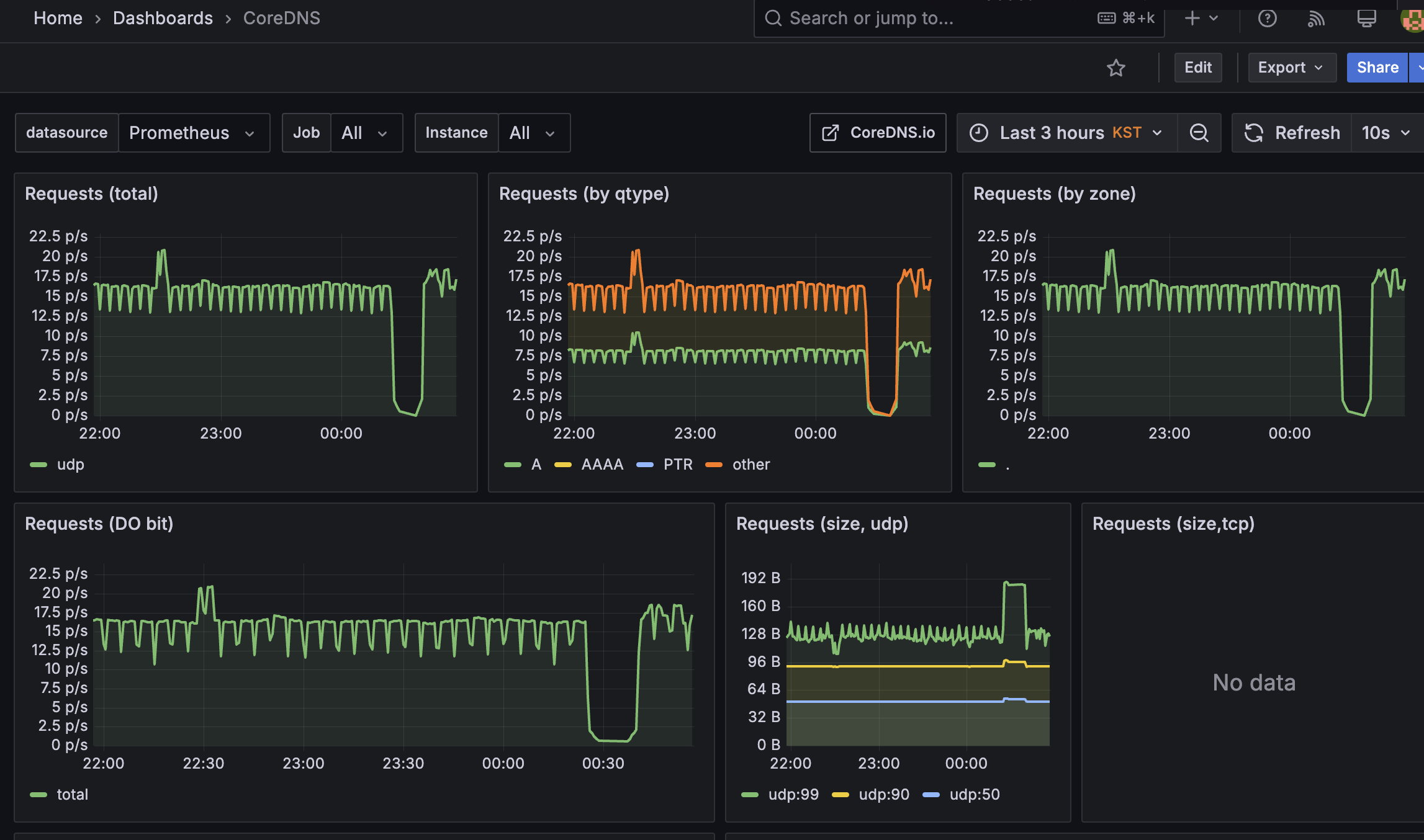This screenshot has height=840, width=1424.
Task: Click the zoom out time range icon
Action: click(x=1199, y=133)
